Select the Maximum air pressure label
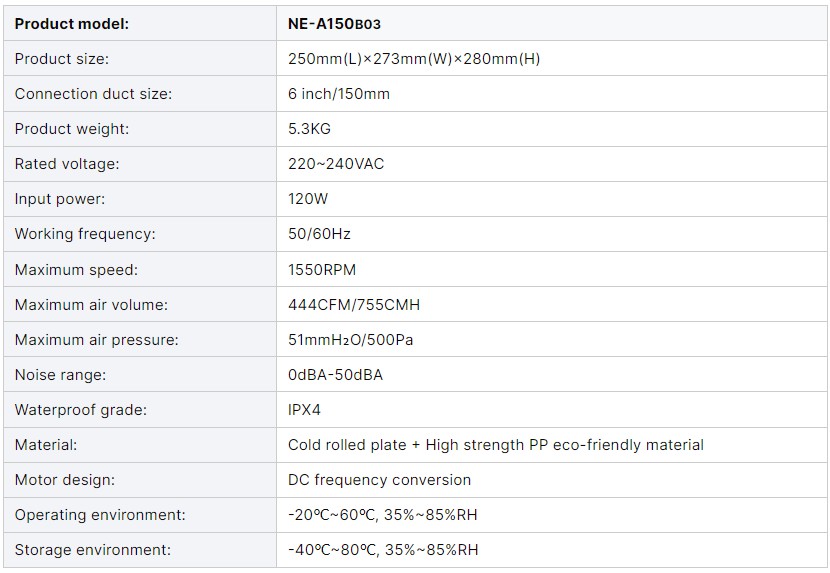830x573 pixels. point(96,340)
